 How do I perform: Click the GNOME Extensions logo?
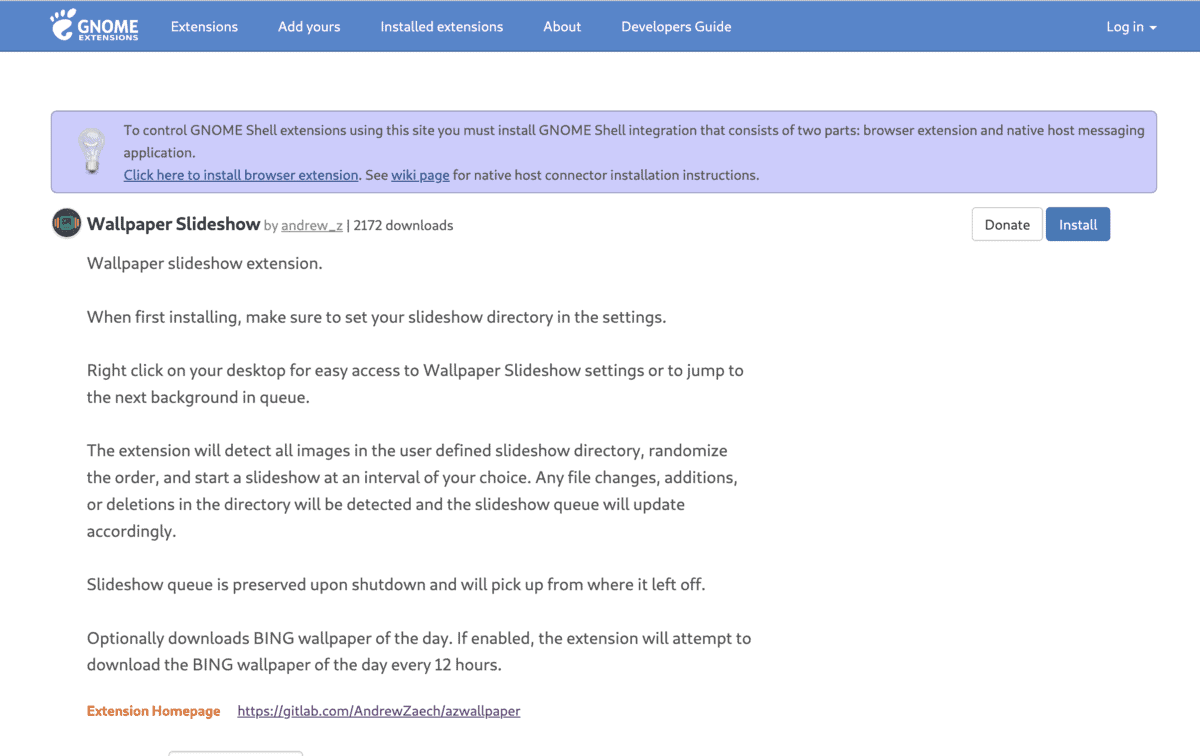(x=94, y=26)
